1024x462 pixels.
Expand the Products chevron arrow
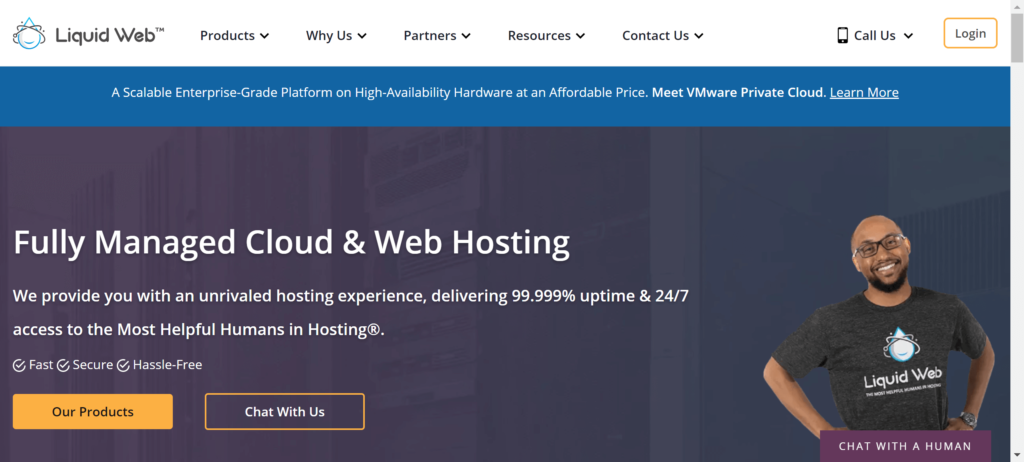pyautogui.click(x=264, y=36)
